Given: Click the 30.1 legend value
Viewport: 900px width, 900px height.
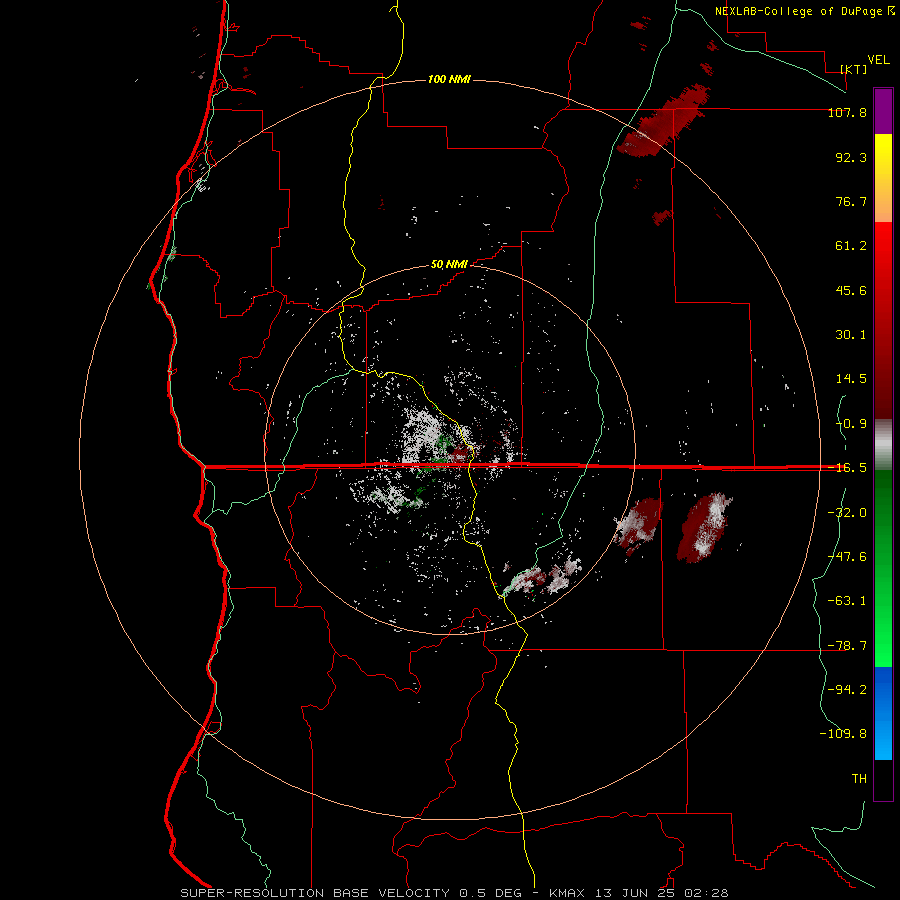Looking at the screenshot, I should [851, 335].
